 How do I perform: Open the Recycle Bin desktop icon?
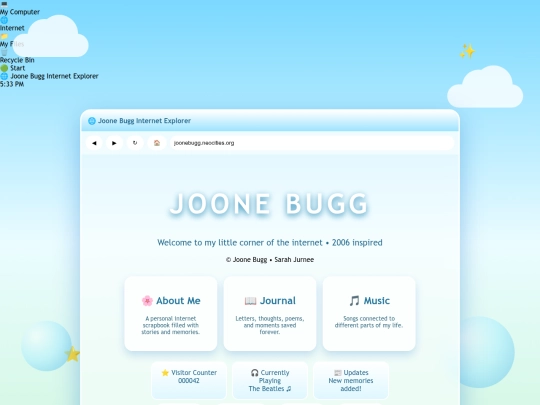click(x=17, y=56)
